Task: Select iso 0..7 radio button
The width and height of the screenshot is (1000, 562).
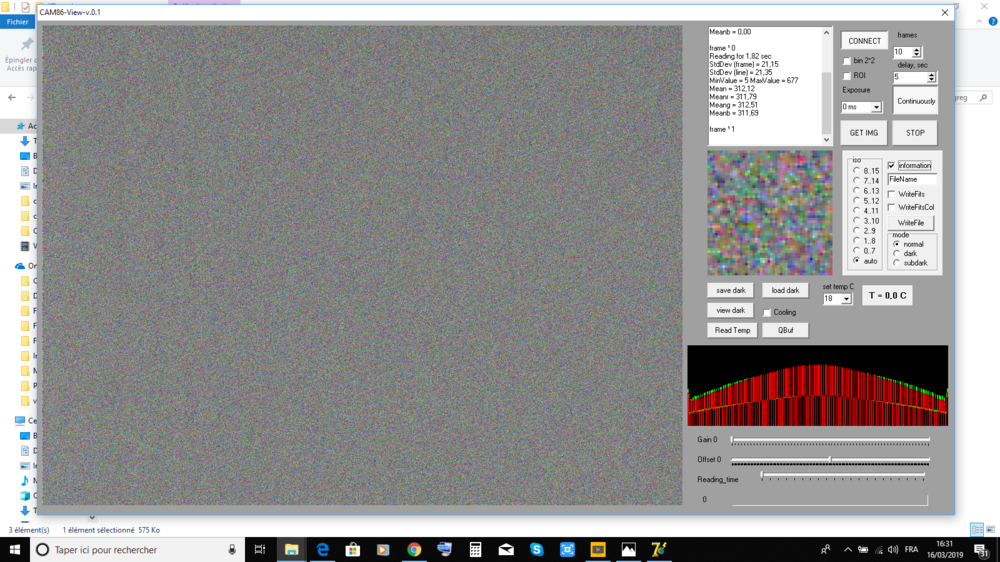Action: tap(857, 251)
